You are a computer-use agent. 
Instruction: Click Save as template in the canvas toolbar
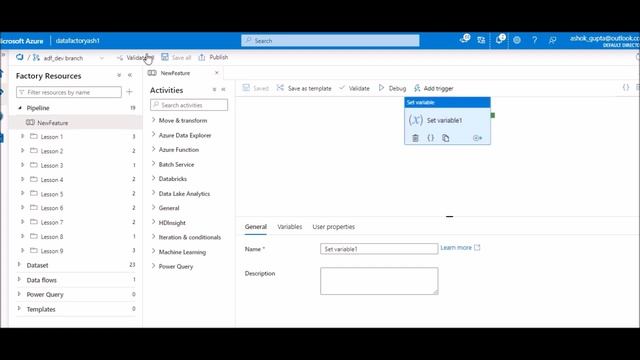[304, 88]
